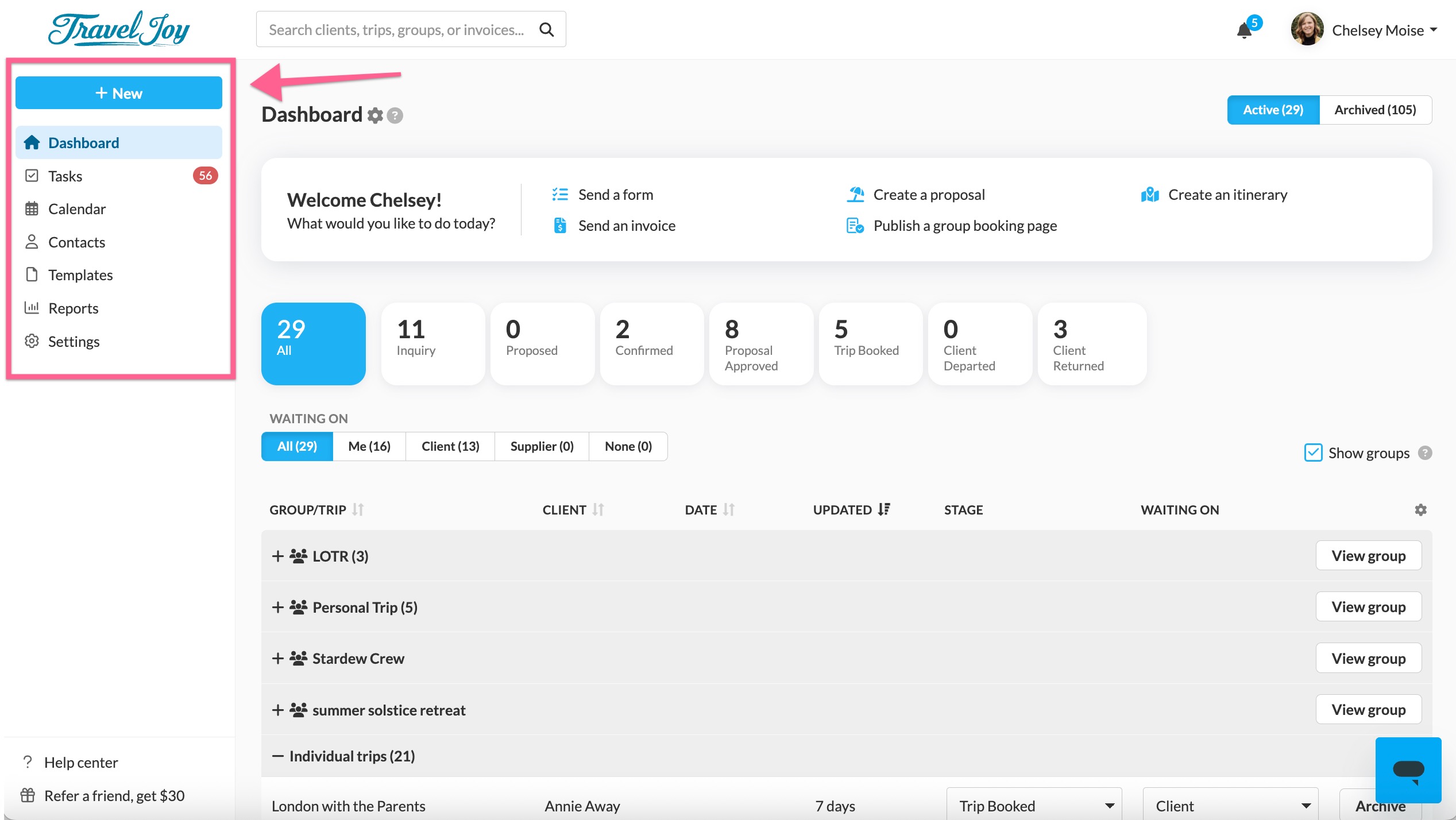Click Create a proposal link
This screenshot has height=820, width=1456.
point(928,195)
